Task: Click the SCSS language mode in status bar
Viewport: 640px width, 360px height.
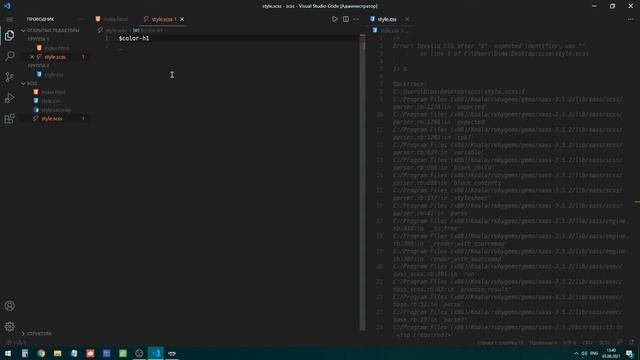Action: click(x=604, y=342)
